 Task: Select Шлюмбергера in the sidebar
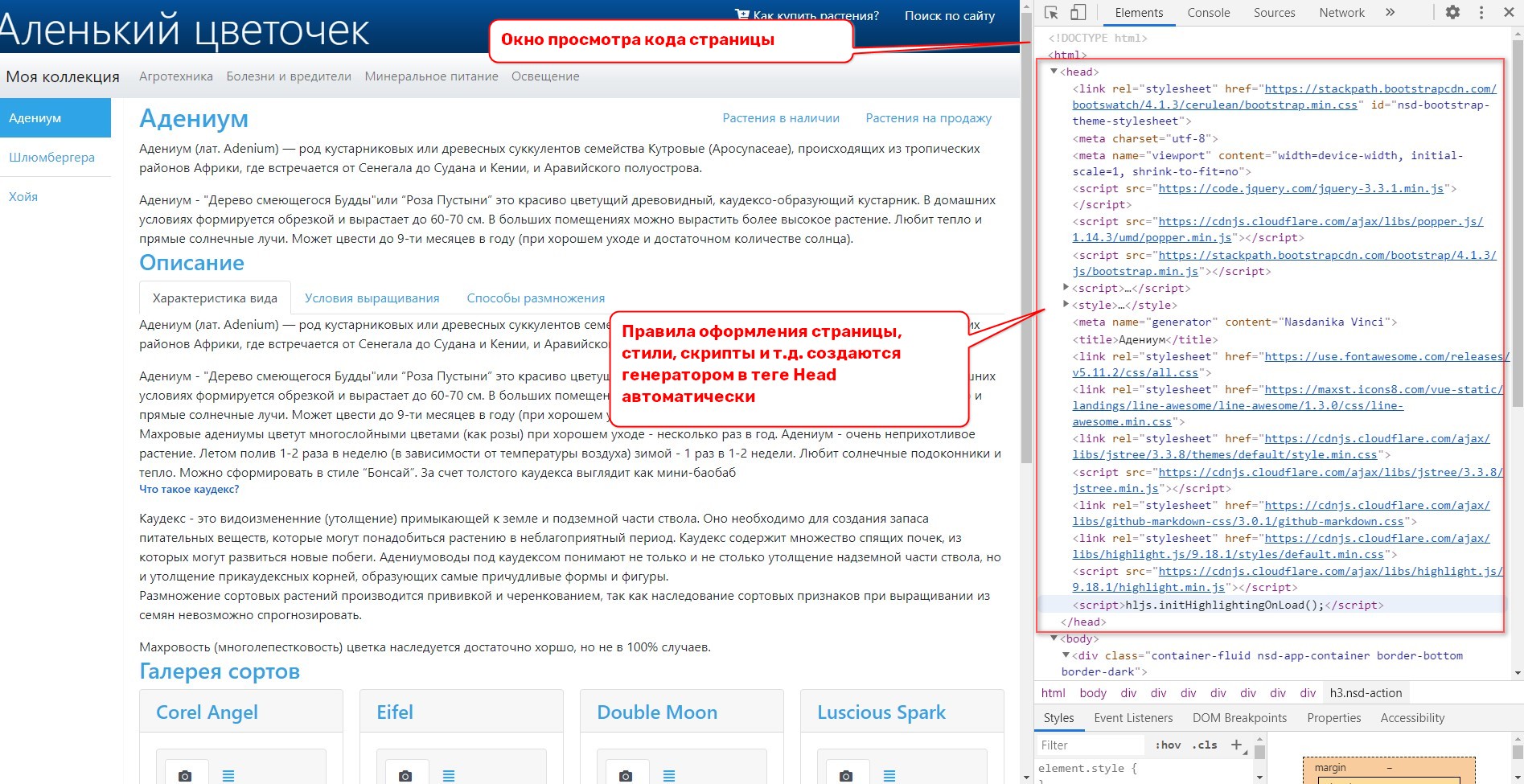[x=51, y=158]
